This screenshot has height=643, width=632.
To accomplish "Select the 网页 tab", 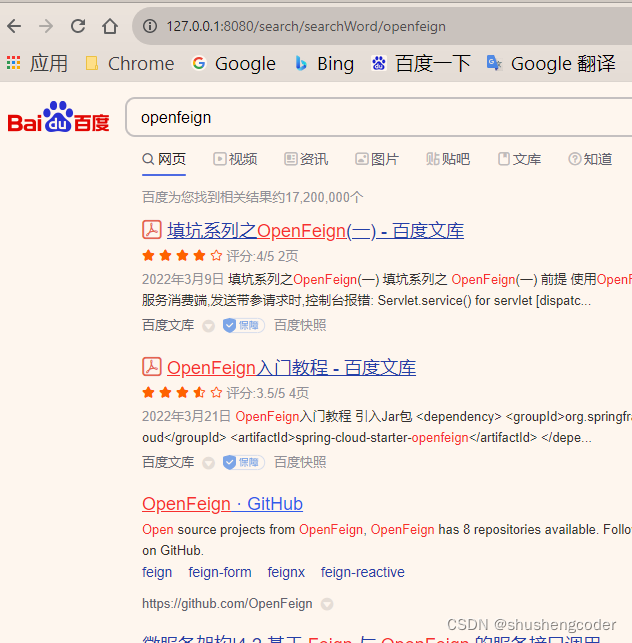I will click(164, 159).
